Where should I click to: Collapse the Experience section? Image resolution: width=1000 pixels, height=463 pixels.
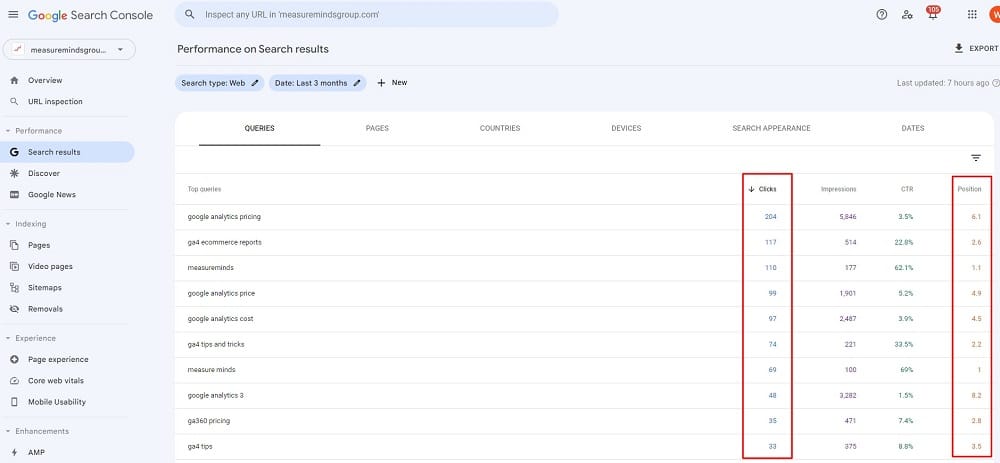point(30,338)
